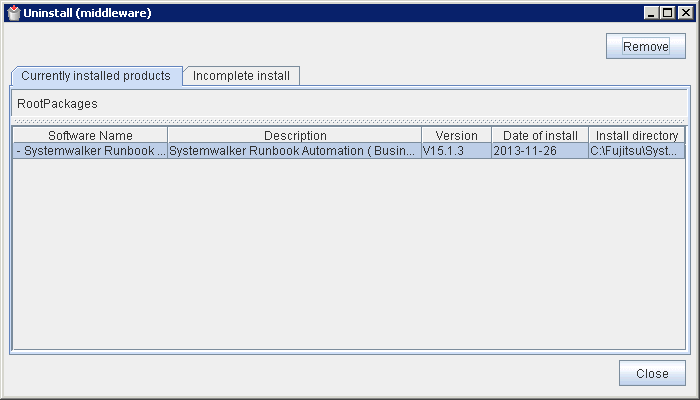The width and height of the screenshot is (700, 400).
Task: Click the Systemwalker Runbook Automation description cell
Action: (295, 151)
